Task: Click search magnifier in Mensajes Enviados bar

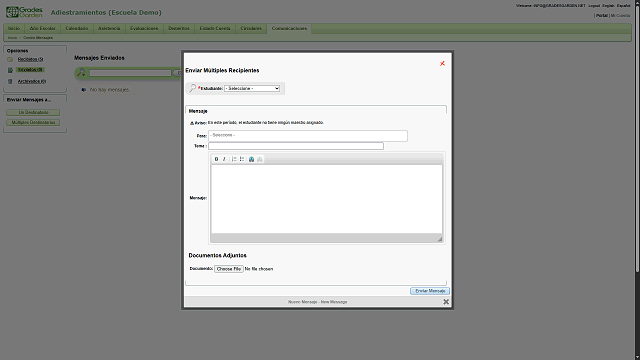Action: [x=81, y=73]
